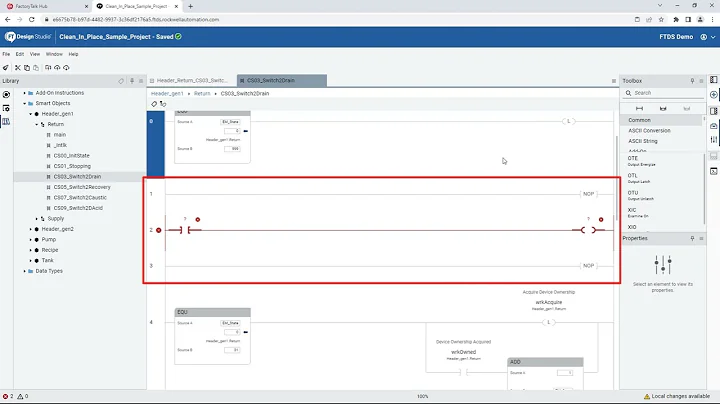Click the cloud upload icon
Image resolution: width=720 pixels, height=404 pixels.
tap(57, 67)
